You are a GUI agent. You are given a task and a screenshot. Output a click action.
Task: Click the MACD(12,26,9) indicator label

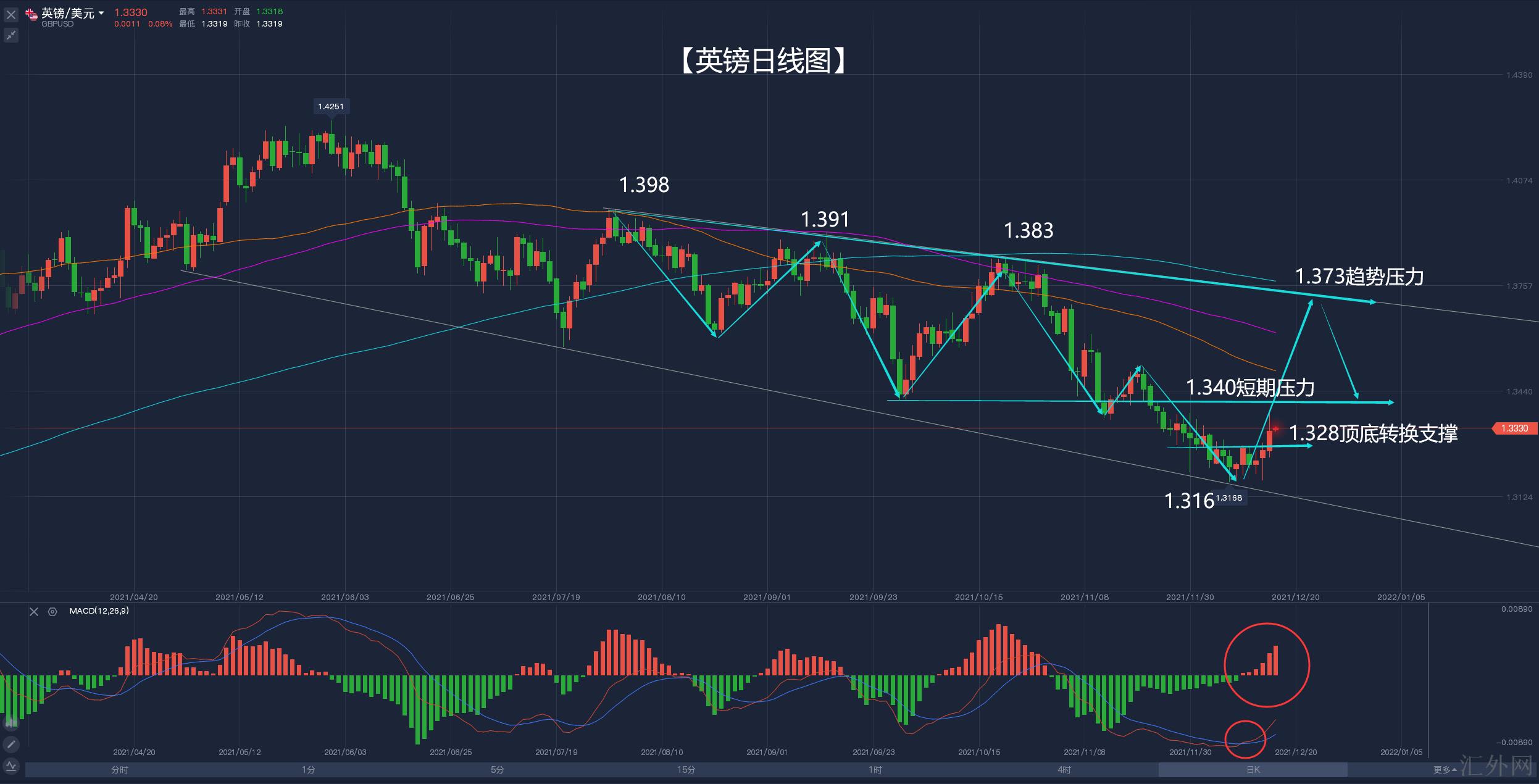pyautogui.click(x=99, y=611)
